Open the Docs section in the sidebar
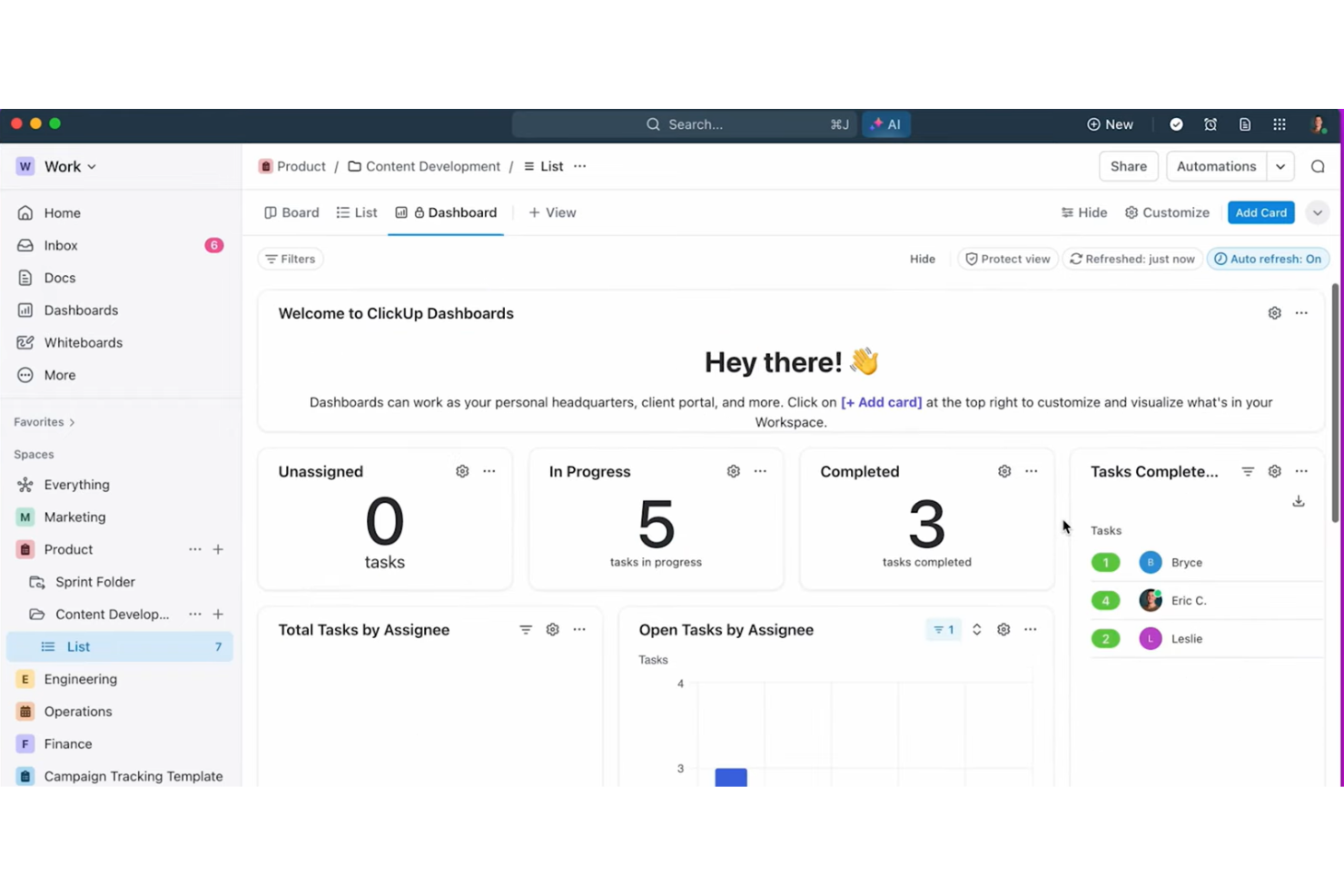 [59, 278]
